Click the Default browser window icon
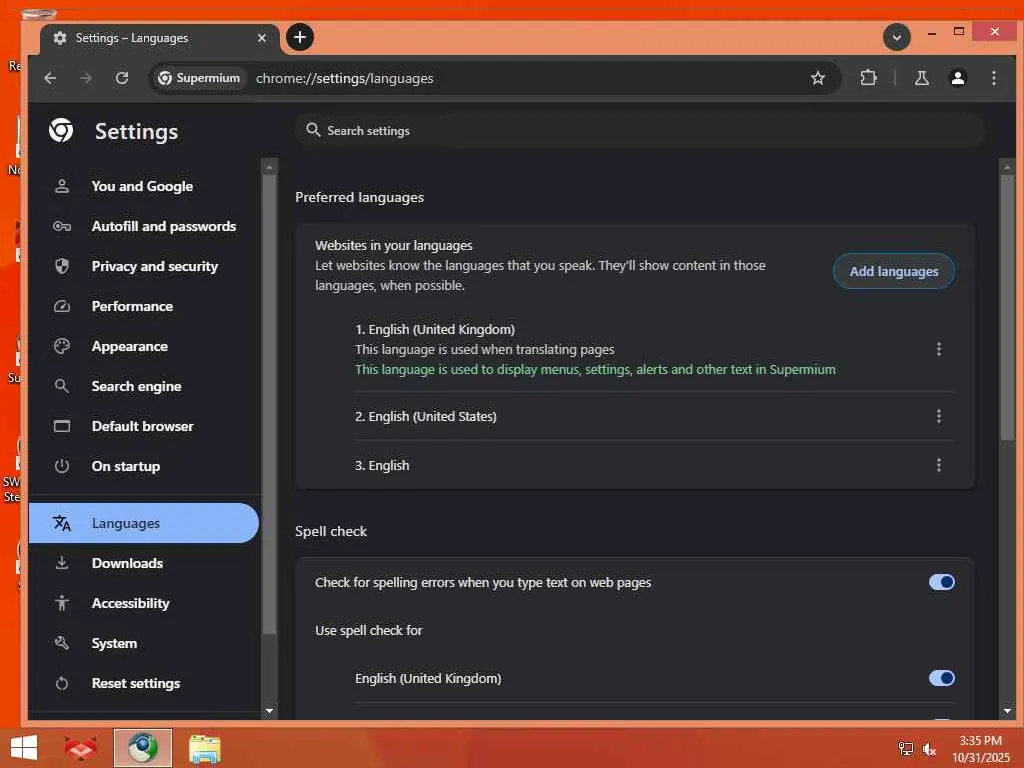The image size is (1024, 768). 62,426
